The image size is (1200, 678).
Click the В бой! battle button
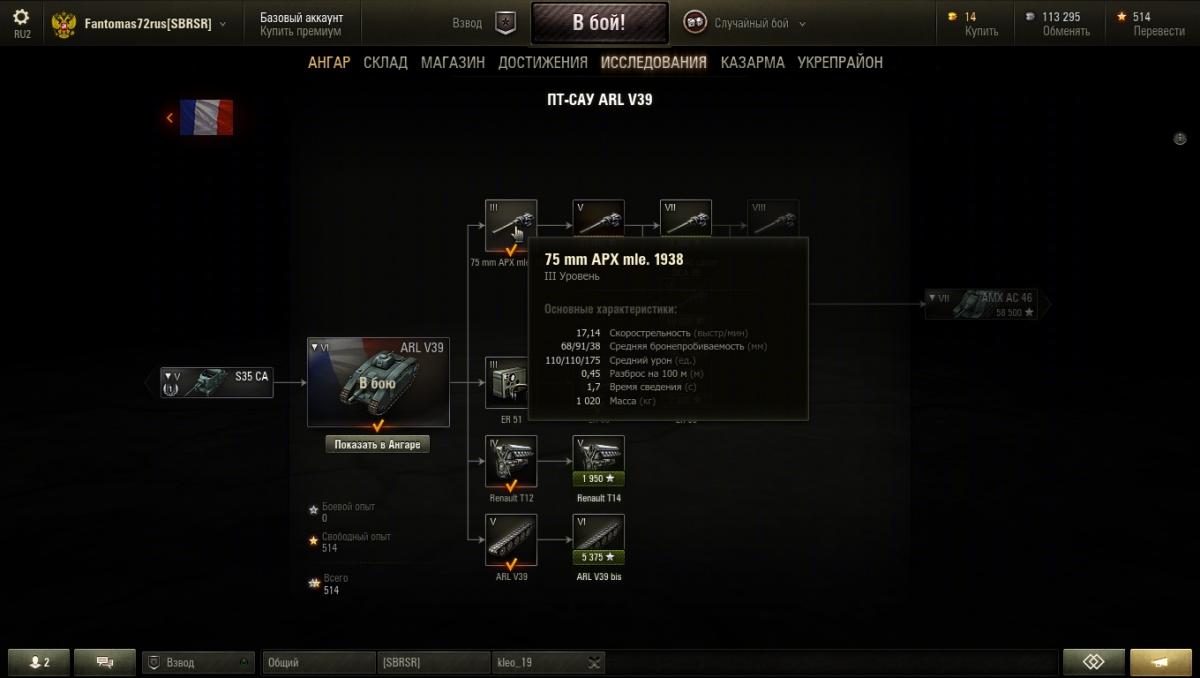(599, 23)
